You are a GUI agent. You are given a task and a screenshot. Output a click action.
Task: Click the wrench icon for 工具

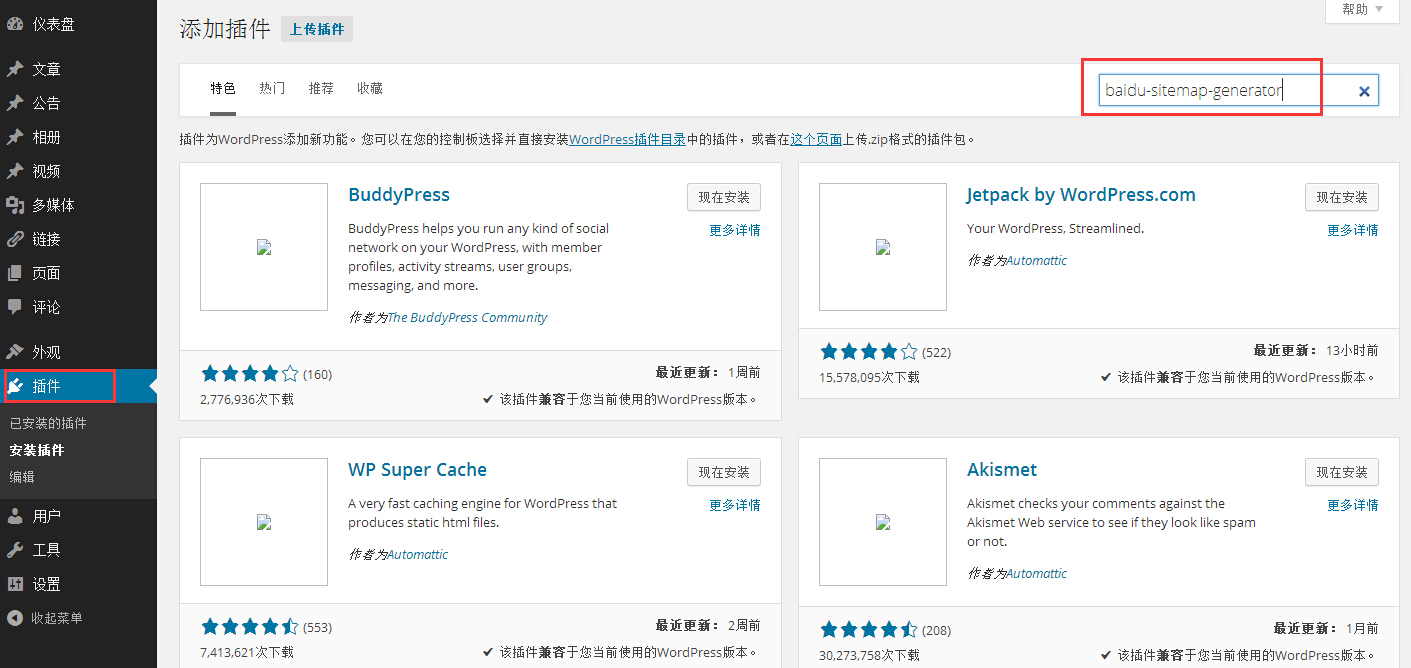15,550
